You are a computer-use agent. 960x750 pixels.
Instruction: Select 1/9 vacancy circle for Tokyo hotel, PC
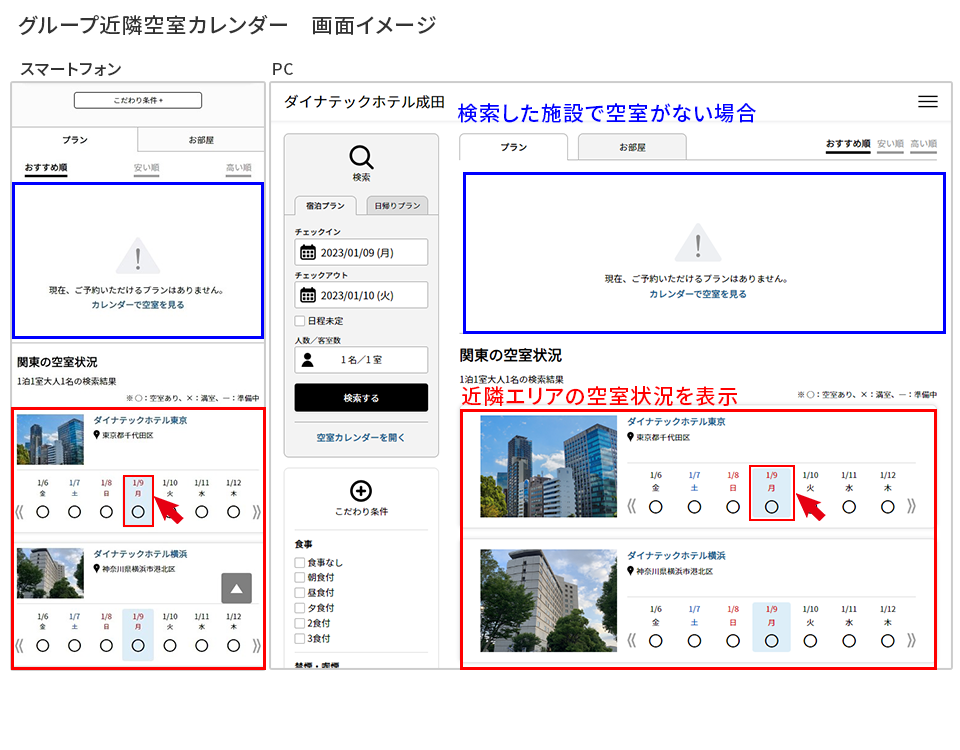771,507
